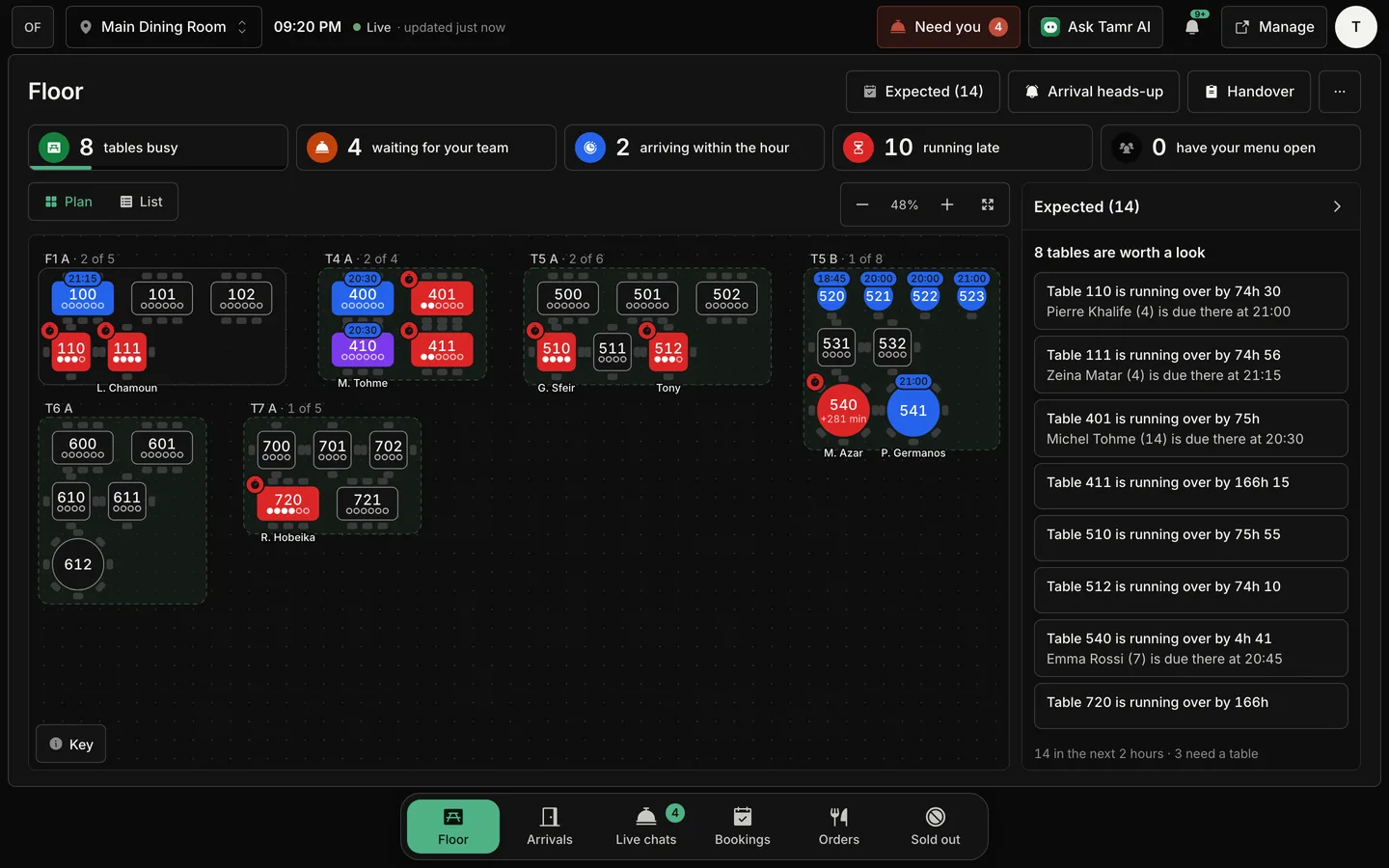The image size is (1389, 868).
Task: Click the Arrival heads-up button
Action: pos(1094,92)
